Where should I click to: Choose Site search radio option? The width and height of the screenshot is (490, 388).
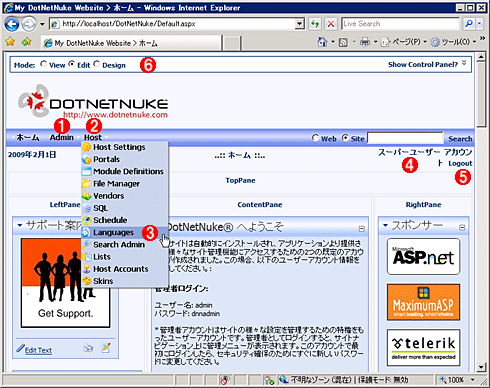pos(345,138)
